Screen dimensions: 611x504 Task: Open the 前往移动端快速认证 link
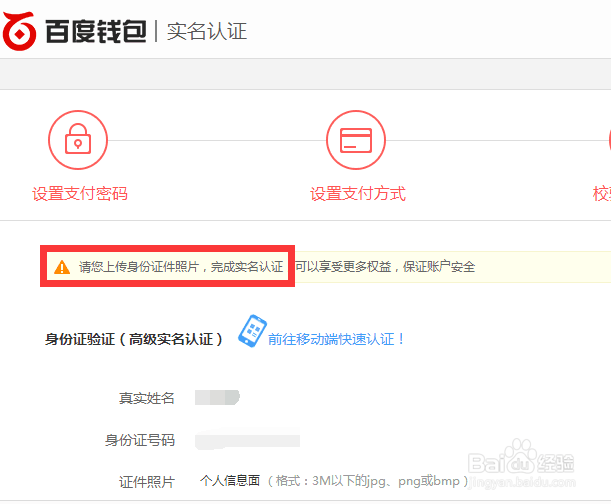(336, 339)
